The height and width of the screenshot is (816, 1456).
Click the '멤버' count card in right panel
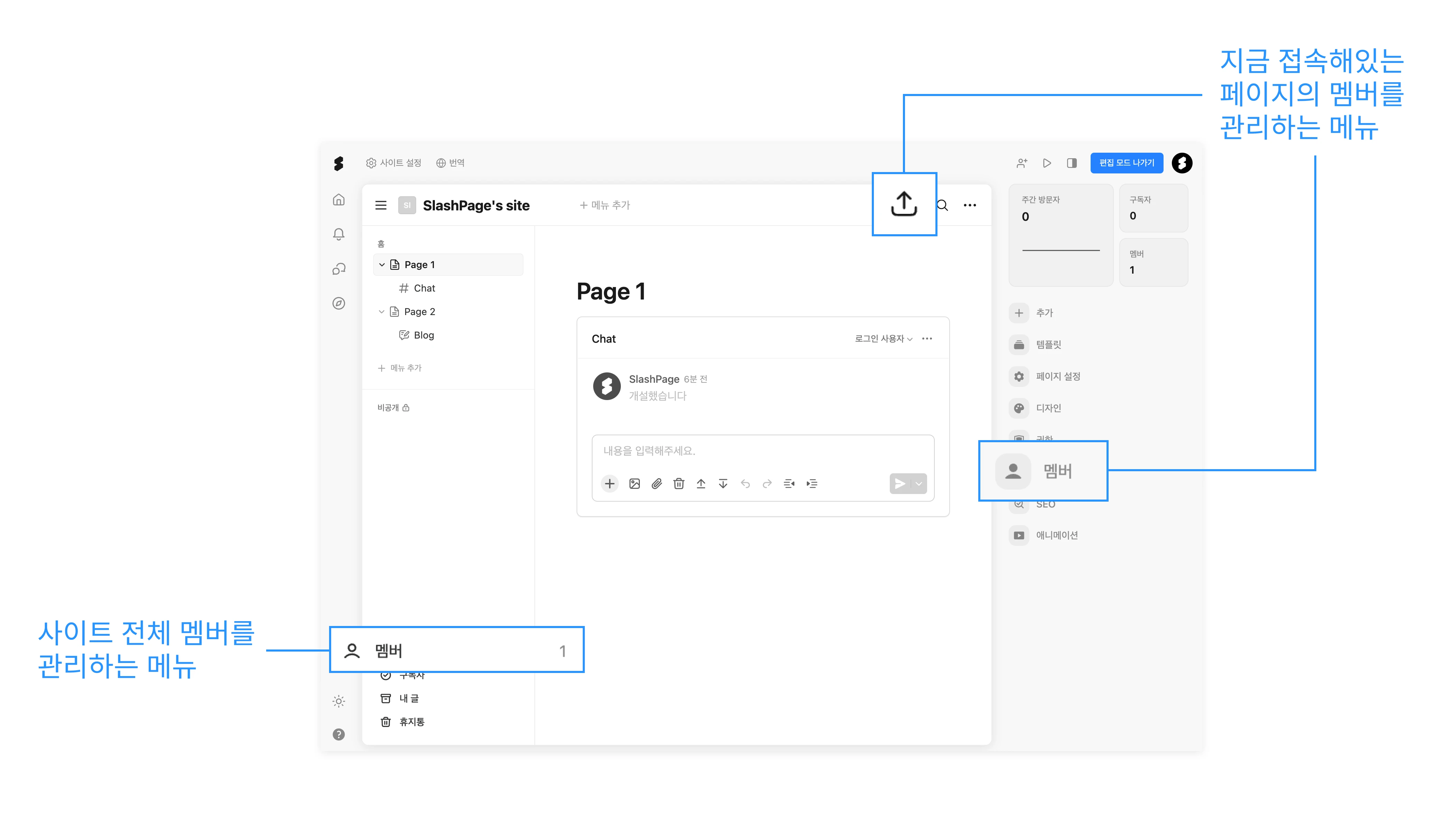(1154, 263)
